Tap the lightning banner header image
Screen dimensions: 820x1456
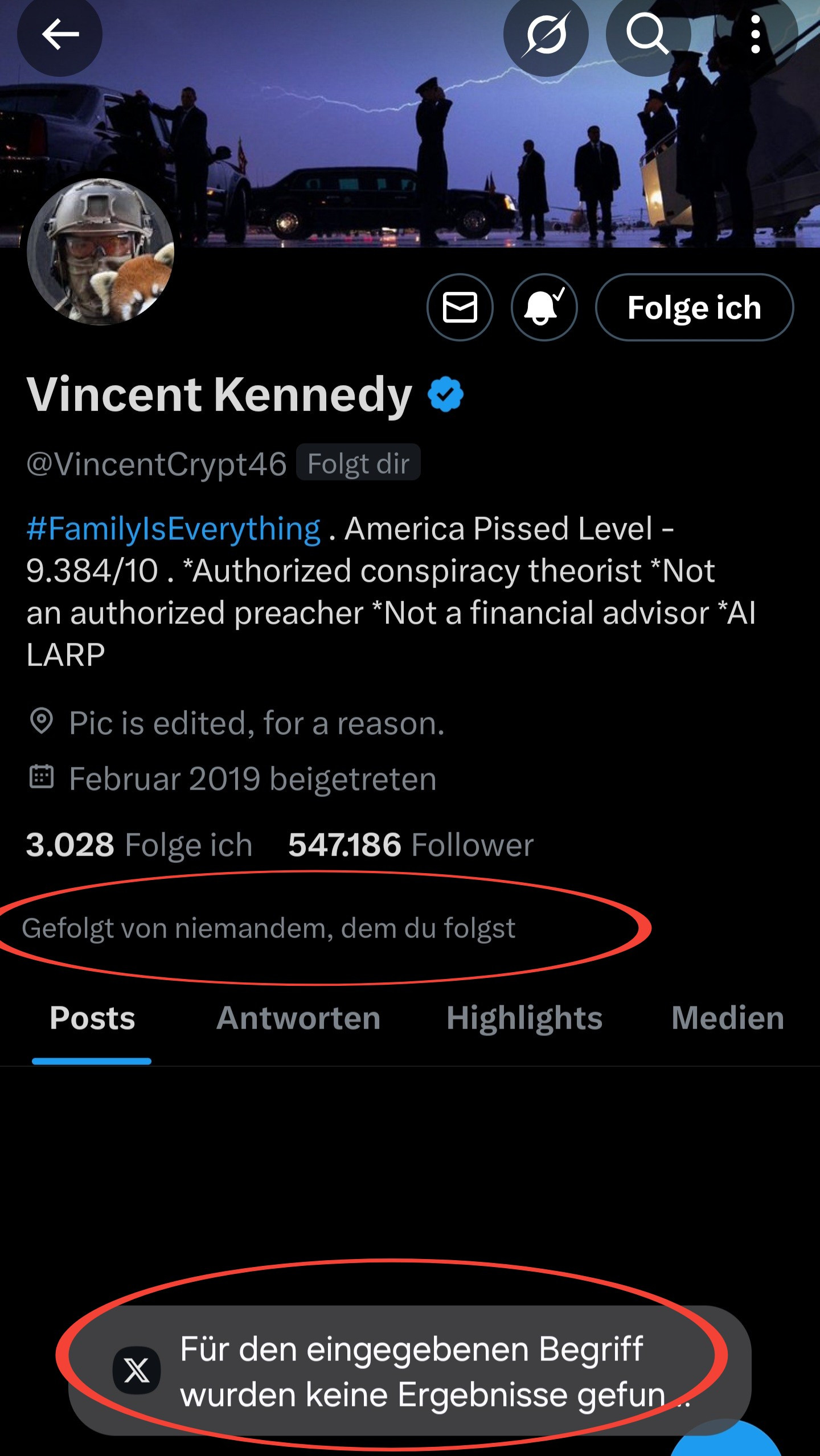click(x=353, y=142)
